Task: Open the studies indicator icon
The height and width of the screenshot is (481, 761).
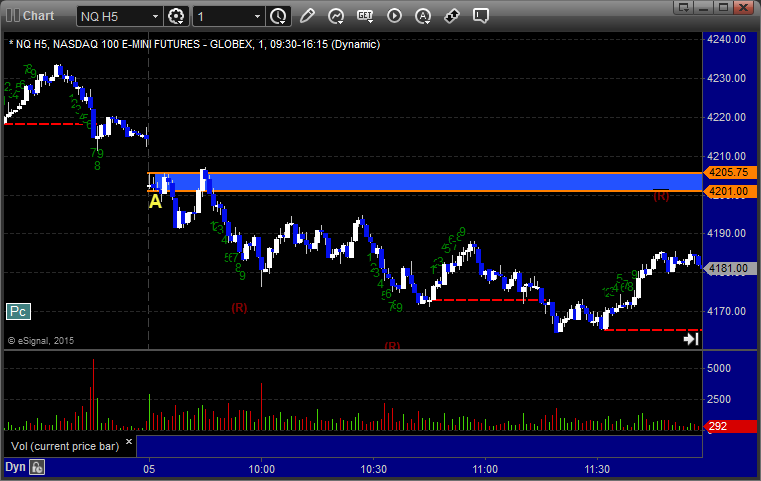Action: 336,16
